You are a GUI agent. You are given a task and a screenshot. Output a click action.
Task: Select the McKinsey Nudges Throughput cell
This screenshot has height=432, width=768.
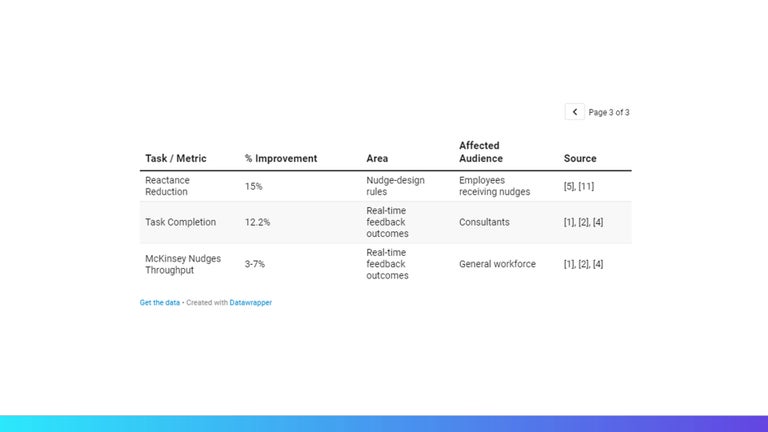click(x=183, y=264)
